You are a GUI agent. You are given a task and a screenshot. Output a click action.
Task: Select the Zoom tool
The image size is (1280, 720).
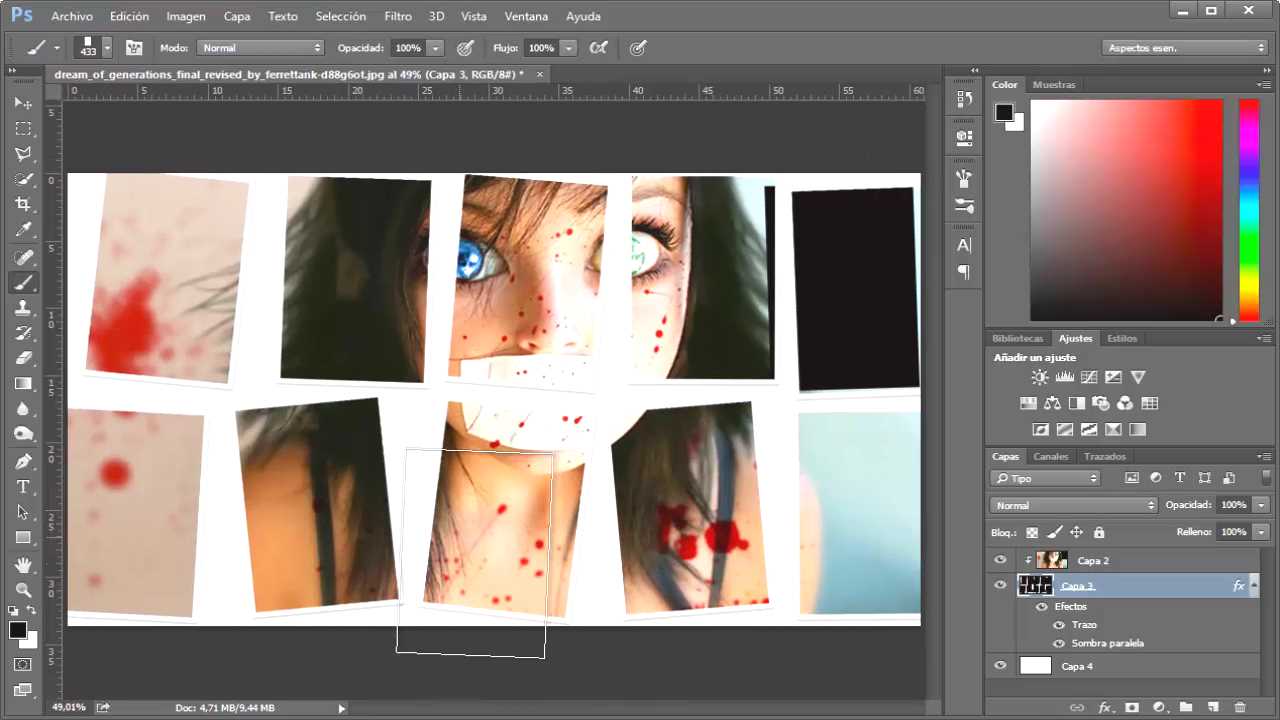click(x=23, y=590)
